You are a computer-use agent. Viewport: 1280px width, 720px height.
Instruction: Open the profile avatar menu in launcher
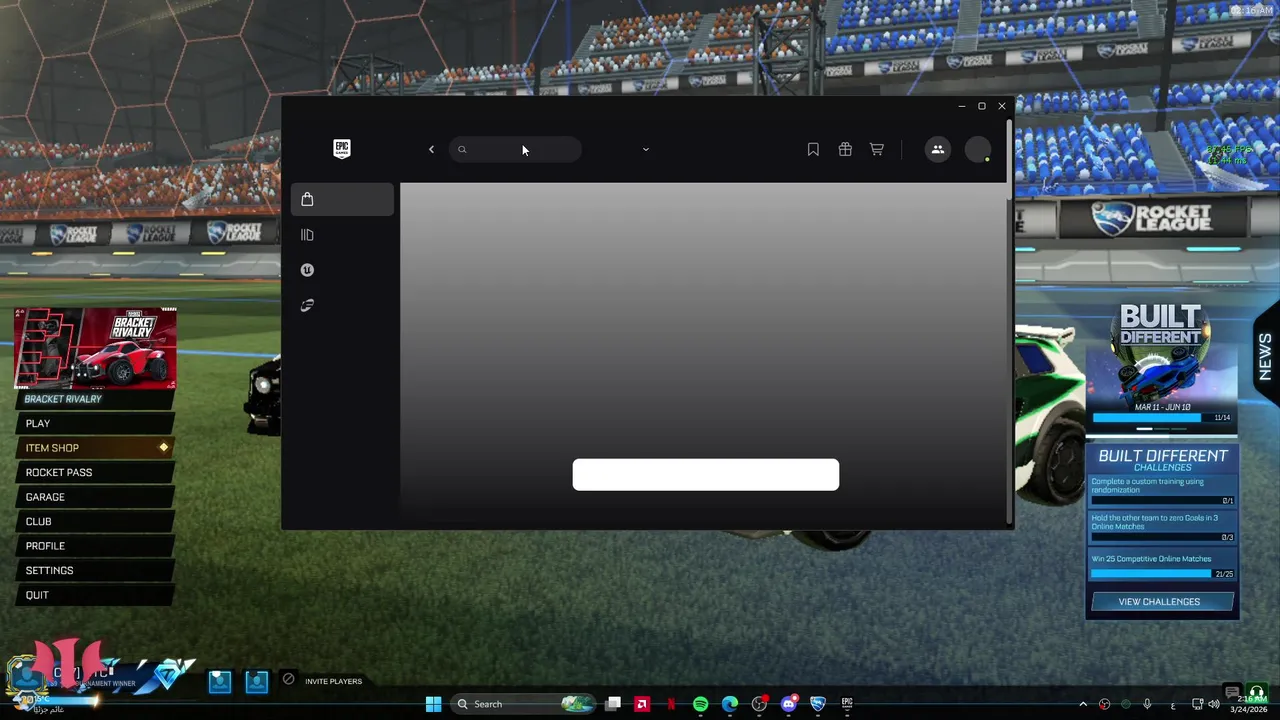pyautogui.click(x=978, y=149)
